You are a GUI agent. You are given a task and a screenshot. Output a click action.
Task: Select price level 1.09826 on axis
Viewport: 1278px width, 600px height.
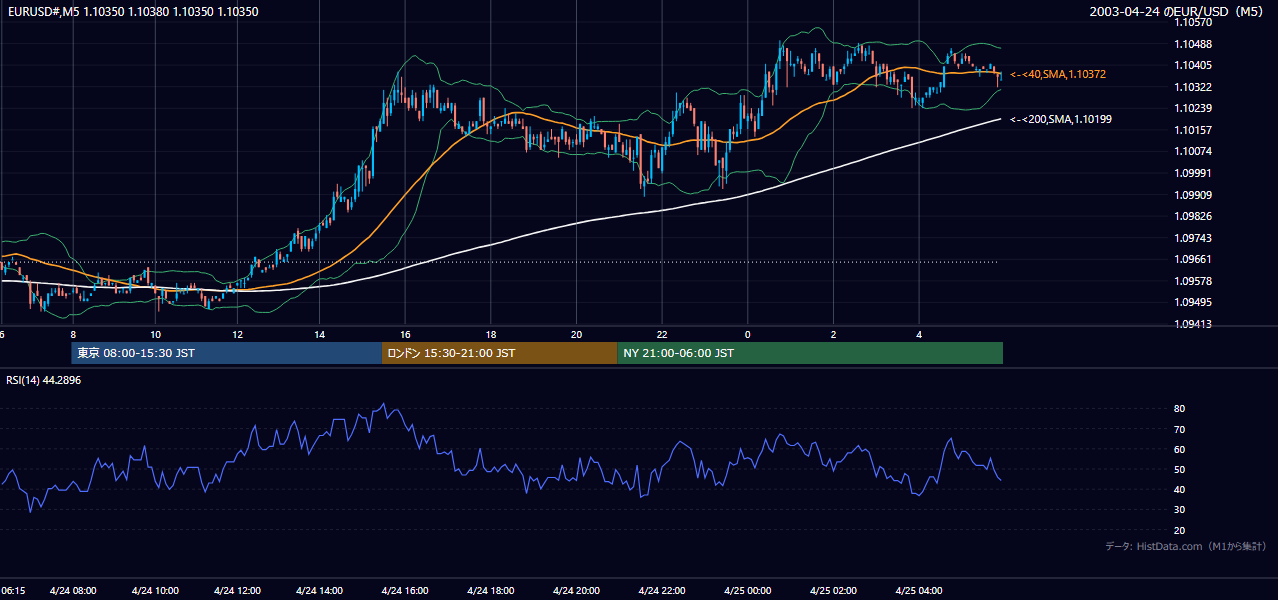pyautogui.click(x=1193, y=216)
